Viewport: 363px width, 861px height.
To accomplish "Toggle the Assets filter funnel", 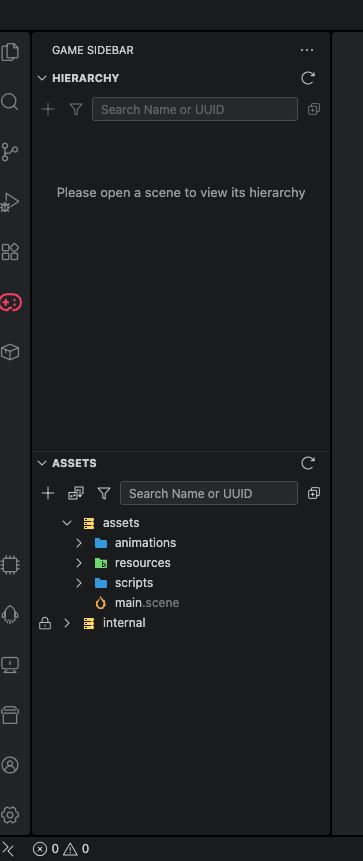I will coord(104,493).
